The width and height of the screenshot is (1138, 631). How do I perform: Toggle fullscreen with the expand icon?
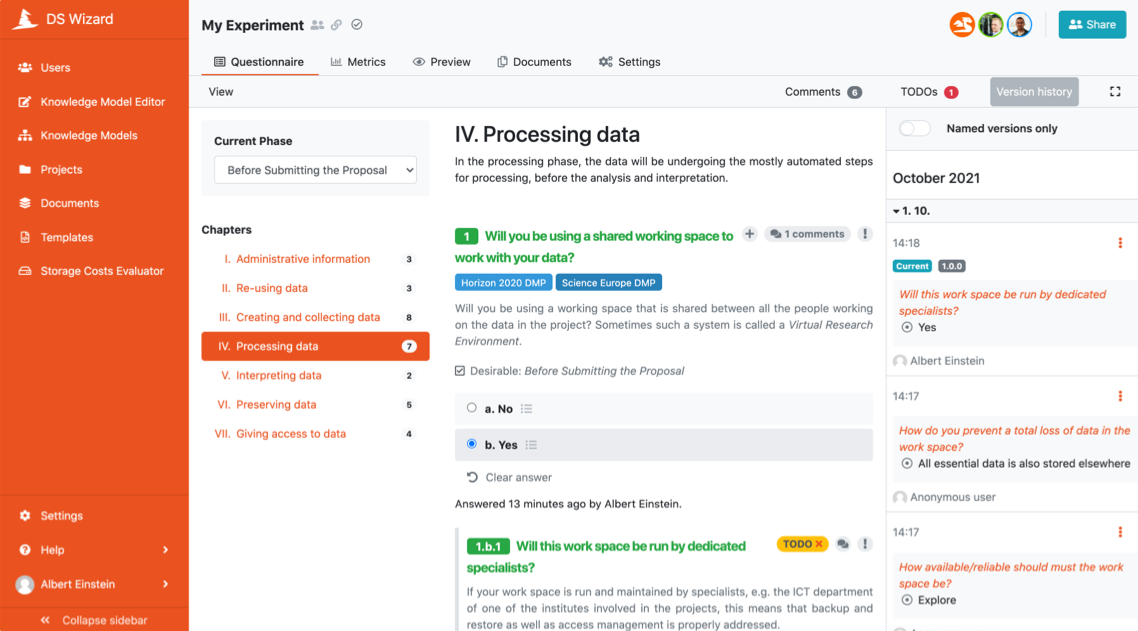tap(1116, 91)
